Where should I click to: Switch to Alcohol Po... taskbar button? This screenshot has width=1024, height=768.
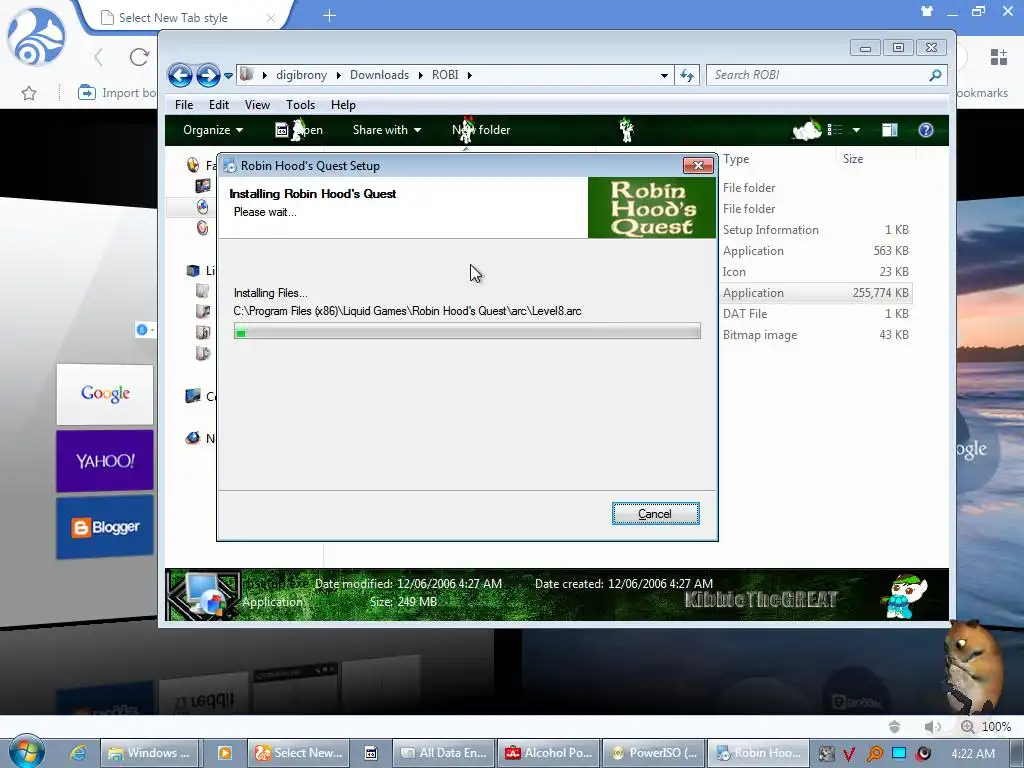[550, 753]
